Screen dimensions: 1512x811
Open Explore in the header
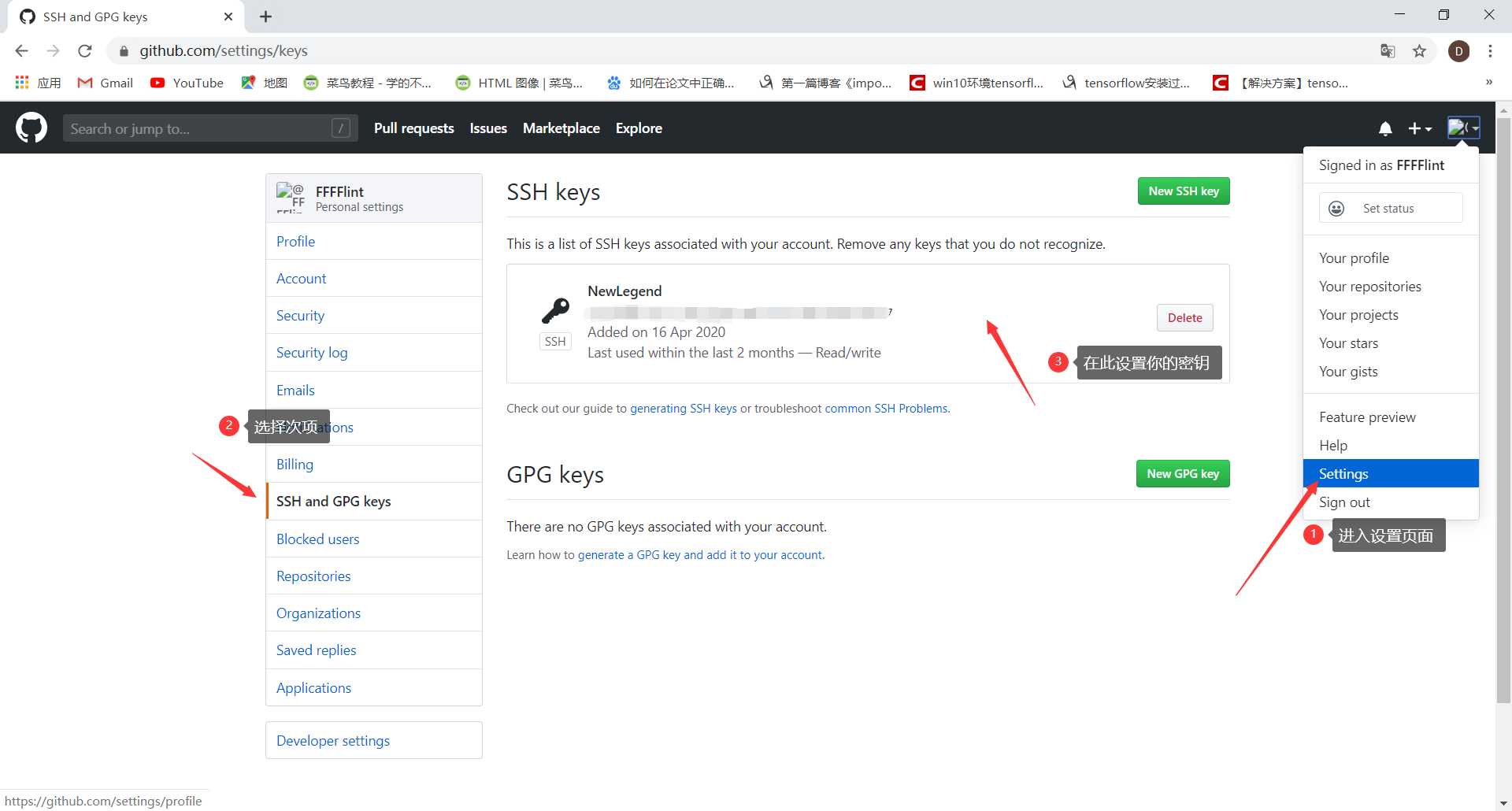pos(639,128)
